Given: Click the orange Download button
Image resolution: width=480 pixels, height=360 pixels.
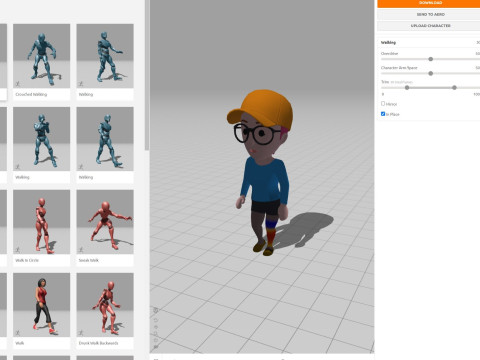Looking at the screenshot, I should (429, 3).
